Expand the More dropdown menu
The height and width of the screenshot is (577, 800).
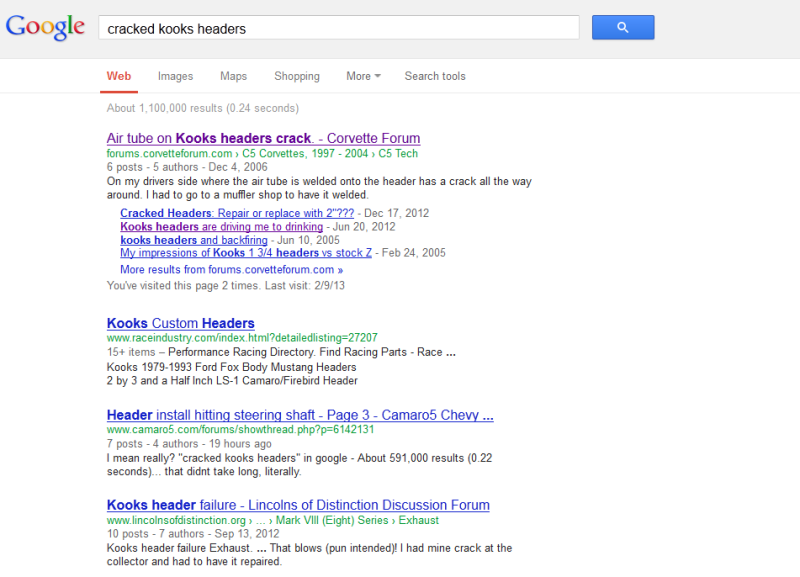pos(362,76)
